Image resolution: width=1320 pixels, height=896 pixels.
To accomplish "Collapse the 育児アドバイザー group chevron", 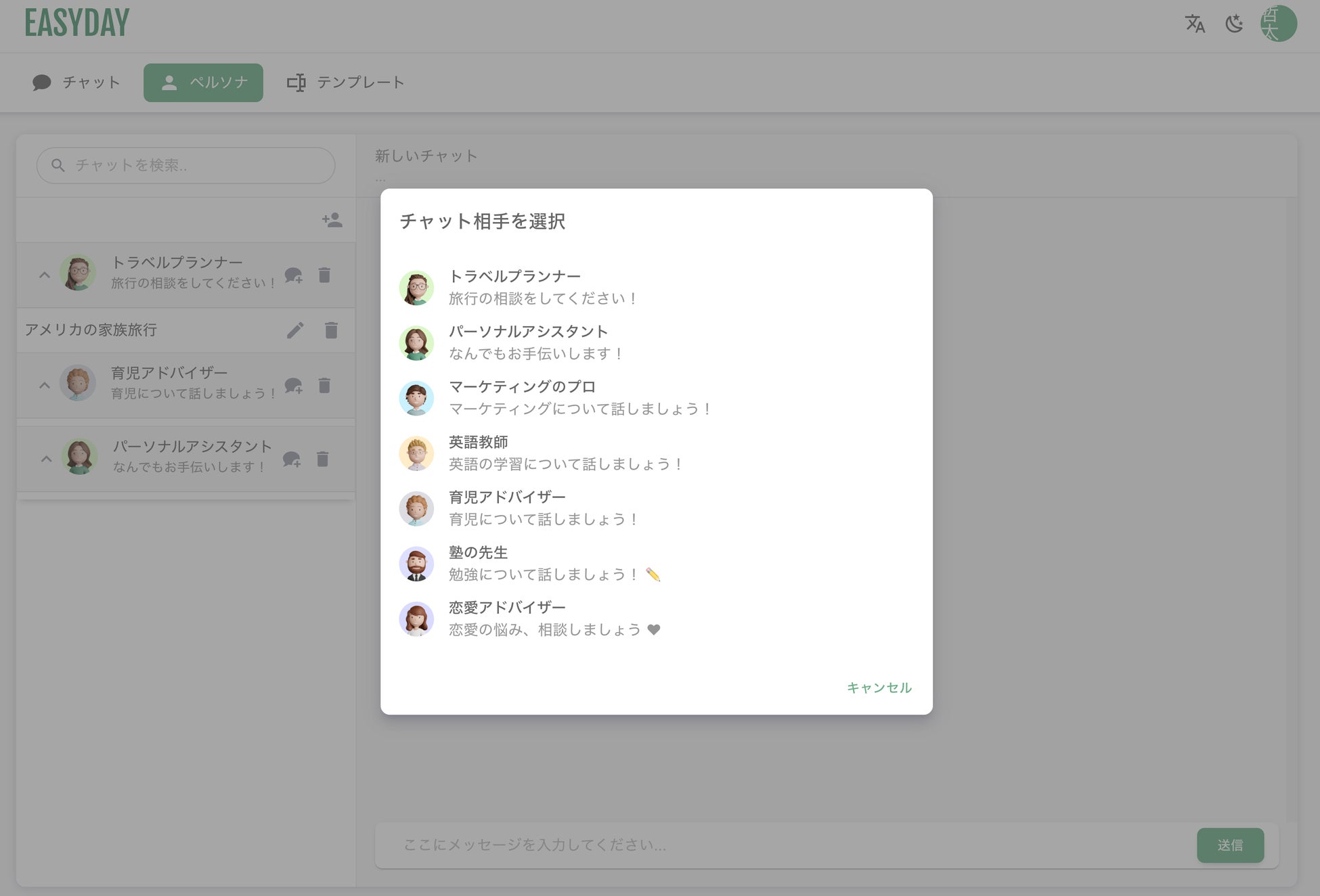I will (x=45, y=386).
